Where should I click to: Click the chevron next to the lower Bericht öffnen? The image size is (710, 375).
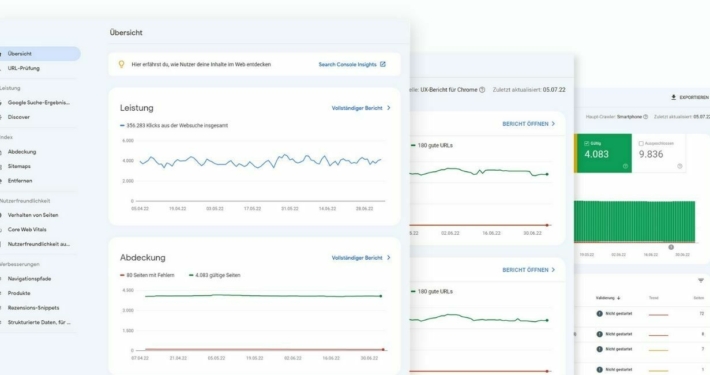pyautogui.click(x=553, y=270)
